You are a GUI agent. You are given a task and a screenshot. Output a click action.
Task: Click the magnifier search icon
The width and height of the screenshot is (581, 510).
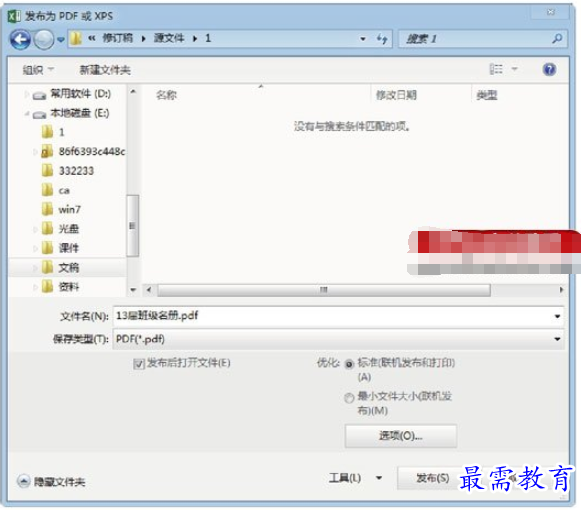coord(557,39)
